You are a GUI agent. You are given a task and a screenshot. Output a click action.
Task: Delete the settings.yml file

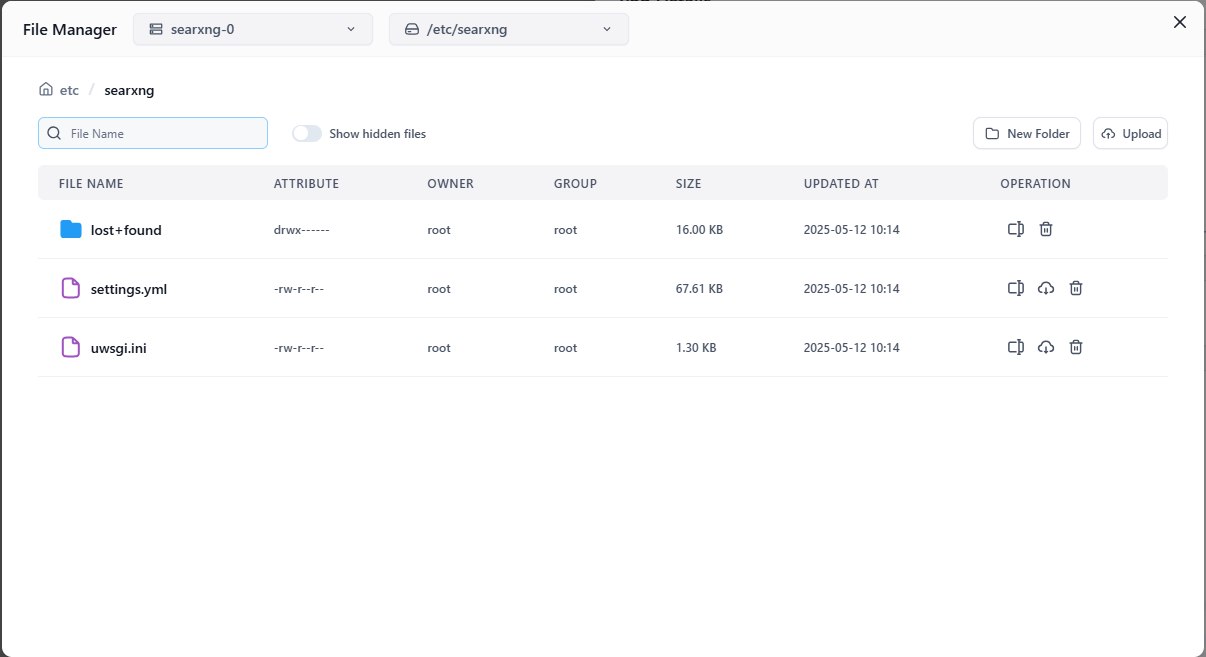[x=1076, y=288]
